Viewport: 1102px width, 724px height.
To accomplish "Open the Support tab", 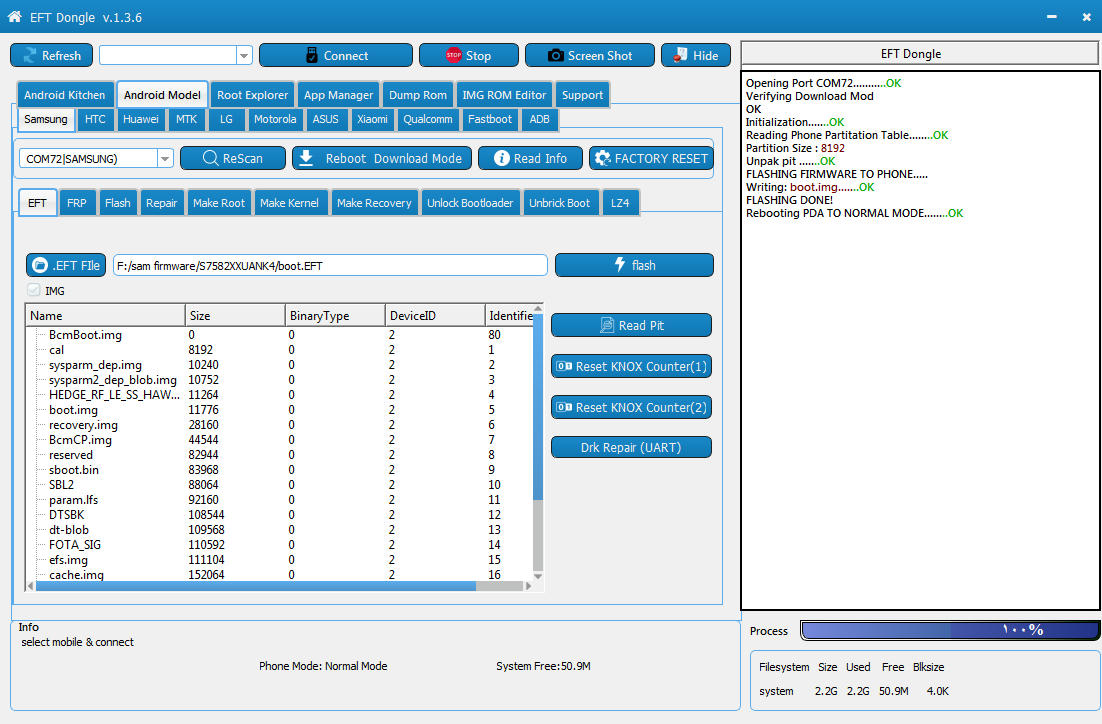I will pyautogui.click(x=582, y=95).
